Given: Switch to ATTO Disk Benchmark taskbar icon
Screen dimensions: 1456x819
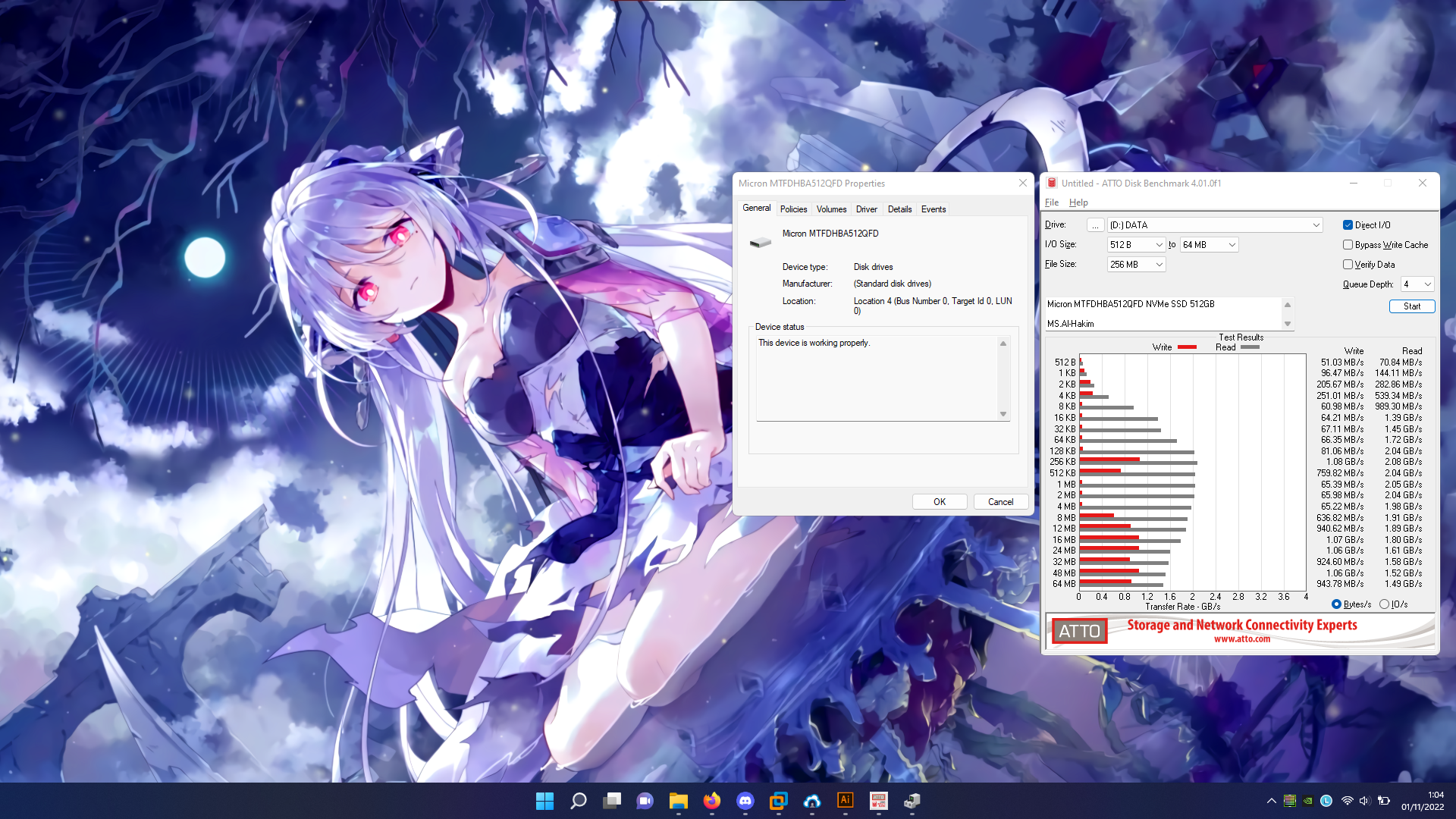Looking at the screenshot, I should click(879, 801).
